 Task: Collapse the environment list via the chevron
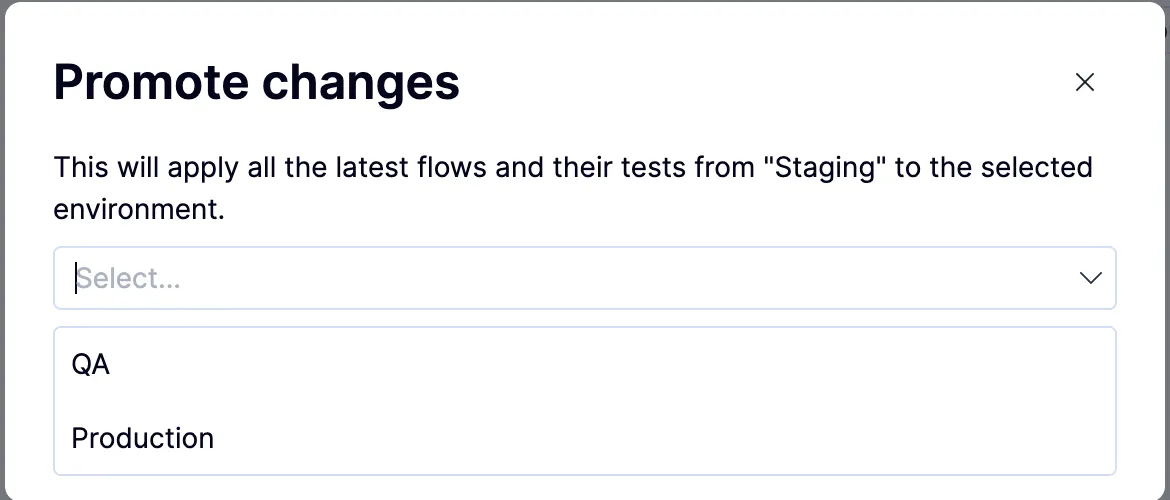pyautogui.click(x=1090, y=278)
